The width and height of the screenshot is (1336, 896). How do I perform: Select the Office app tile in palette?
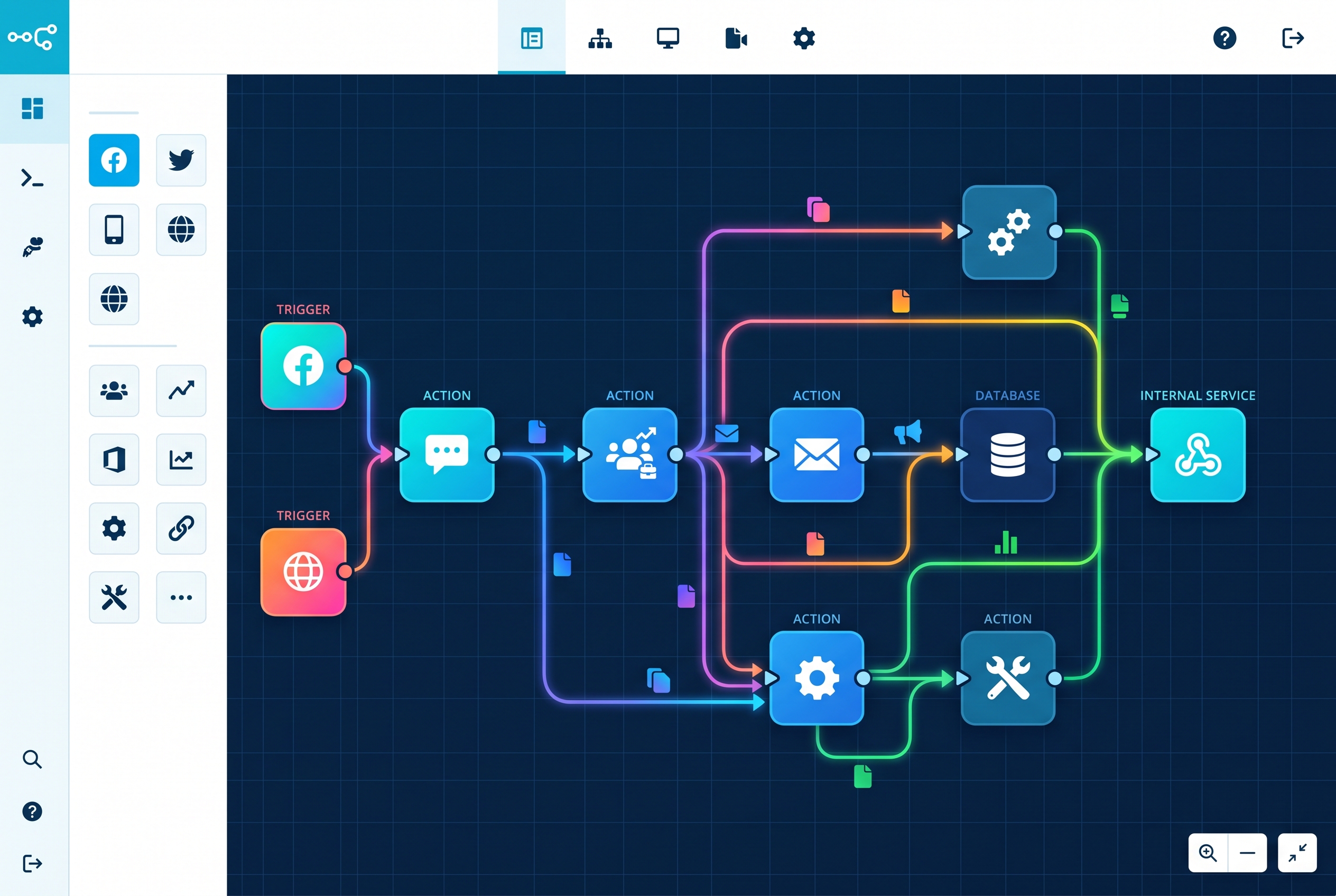[x=114, y=460]
